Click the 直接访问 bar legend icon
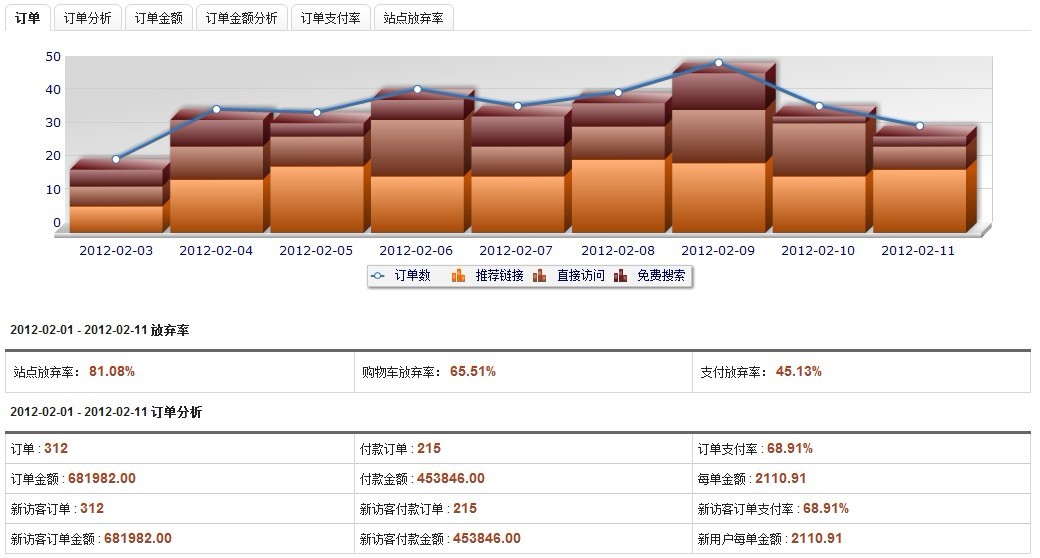Screen dimensions: 1040x558 tap(540, 276)
